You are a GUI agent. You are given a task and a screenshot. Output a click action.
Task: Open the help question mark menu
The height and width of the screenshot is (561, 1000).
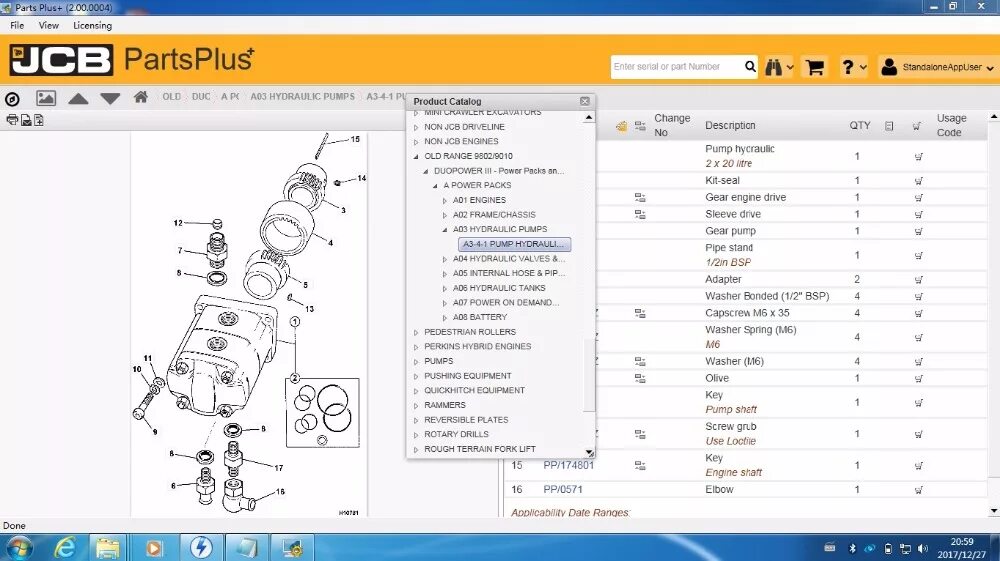854,67
